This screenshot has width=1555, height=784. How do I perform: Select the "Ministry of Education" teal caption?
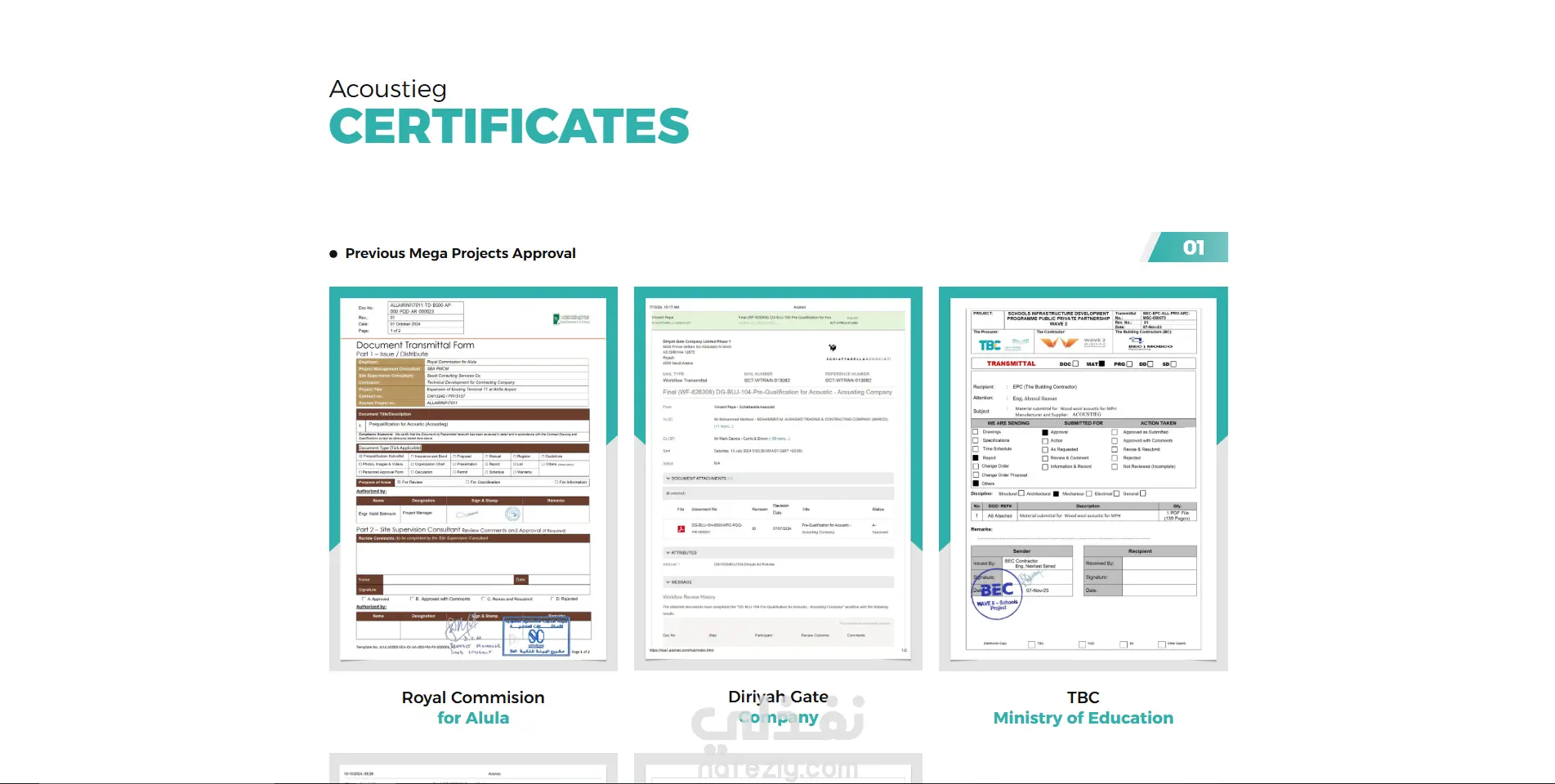(1084, 718)
